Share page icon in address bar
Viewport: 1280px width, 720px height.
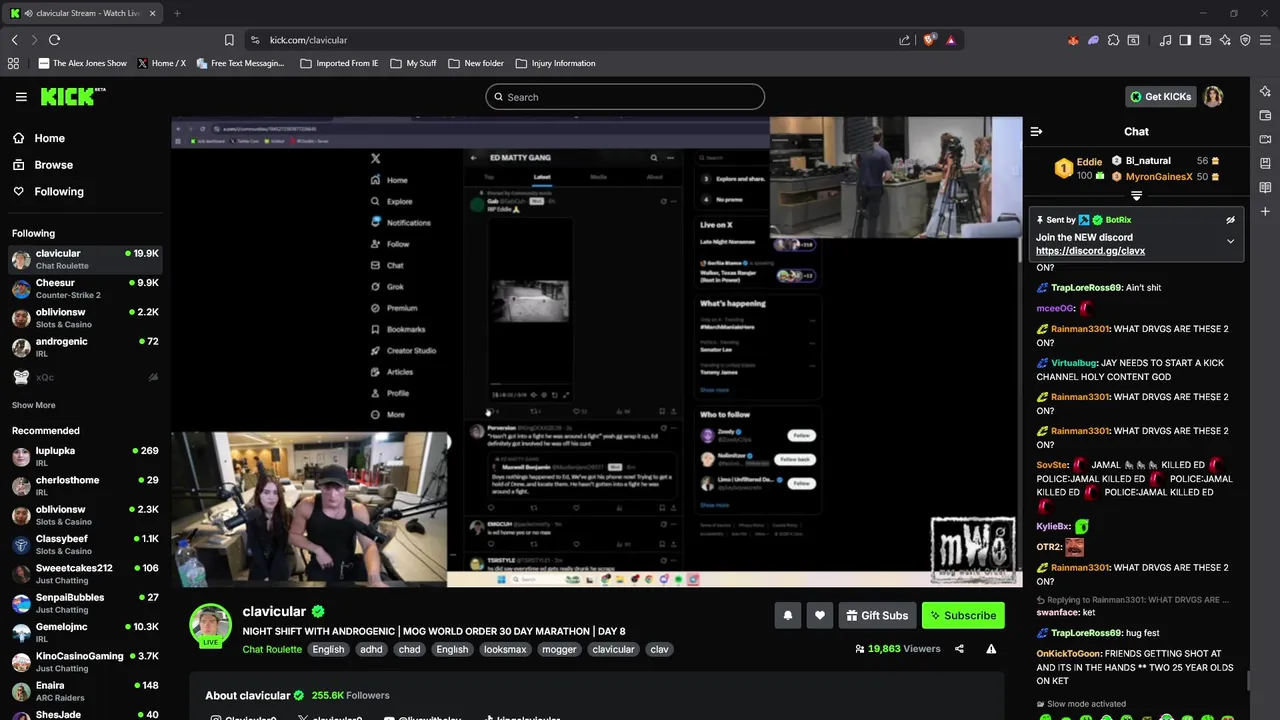904,40
